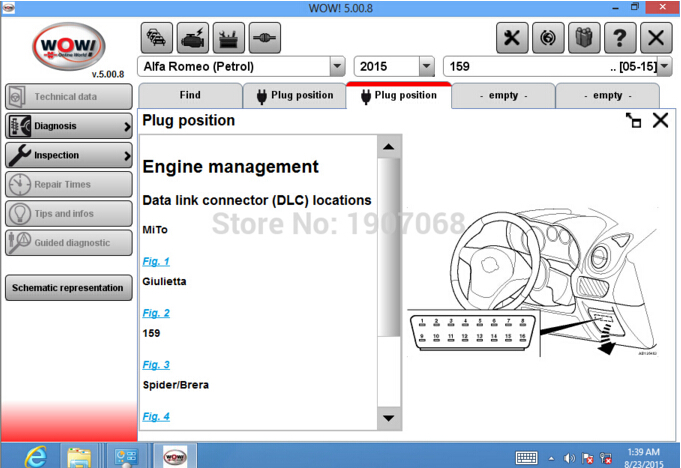
Task: Open the Alfa Romeo (Petrol) make dropdown
Action: tap(337, 66)
